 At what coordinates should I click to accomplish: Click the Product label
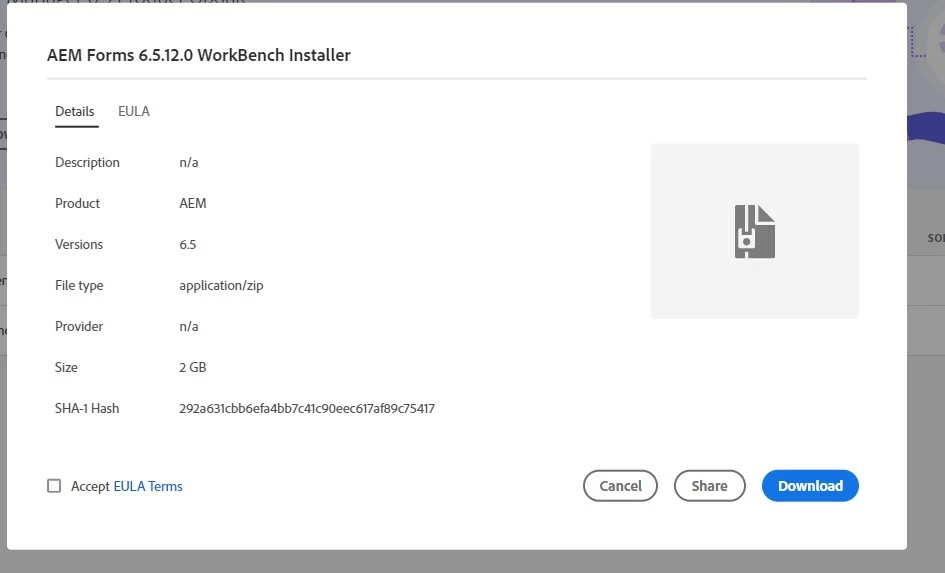[x=77, y=204]
